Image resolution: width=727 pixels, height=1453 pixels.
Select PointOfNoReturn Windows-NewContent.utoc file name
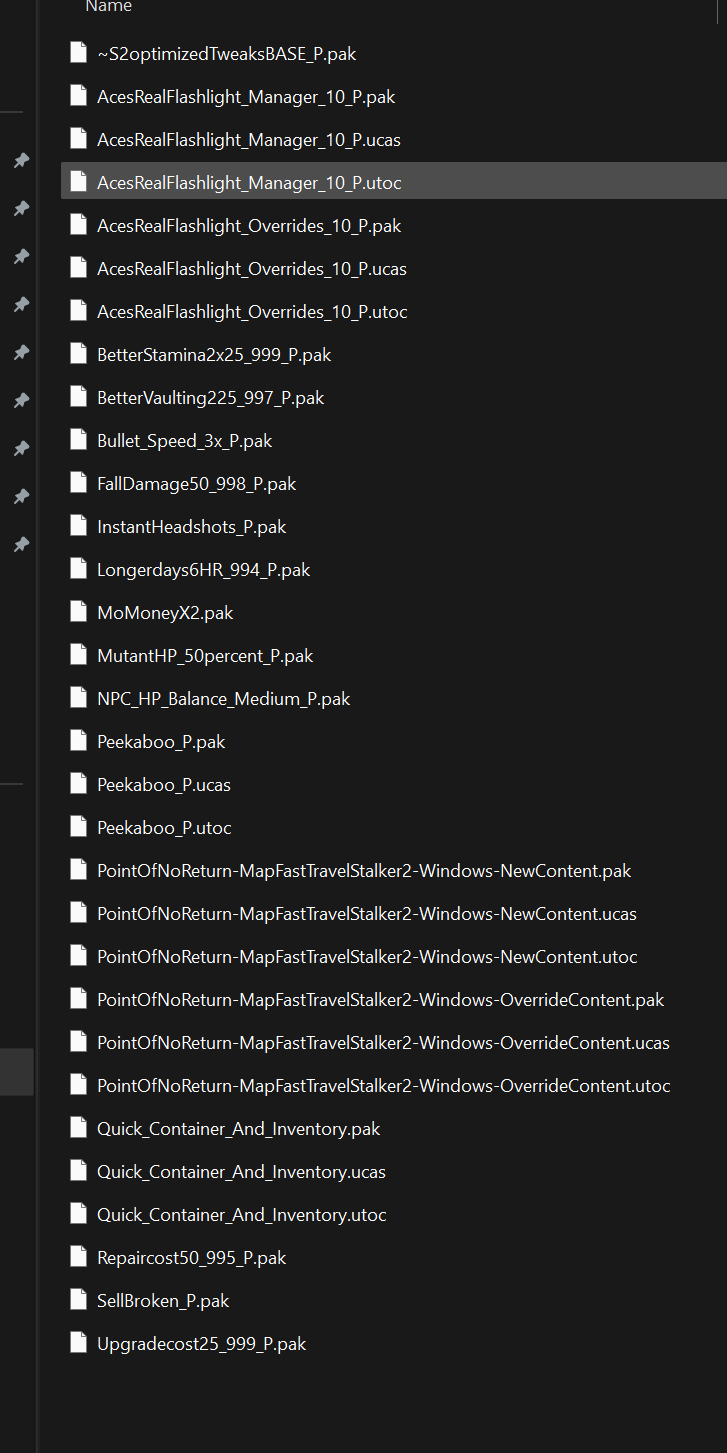click(x=367, y=957)
